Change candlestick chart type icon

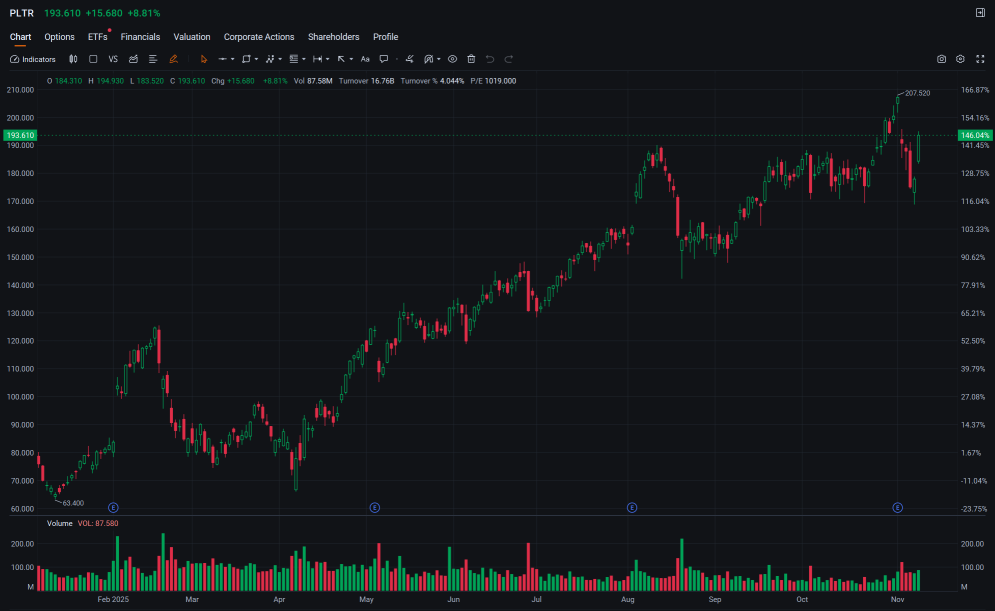[73, 59]
